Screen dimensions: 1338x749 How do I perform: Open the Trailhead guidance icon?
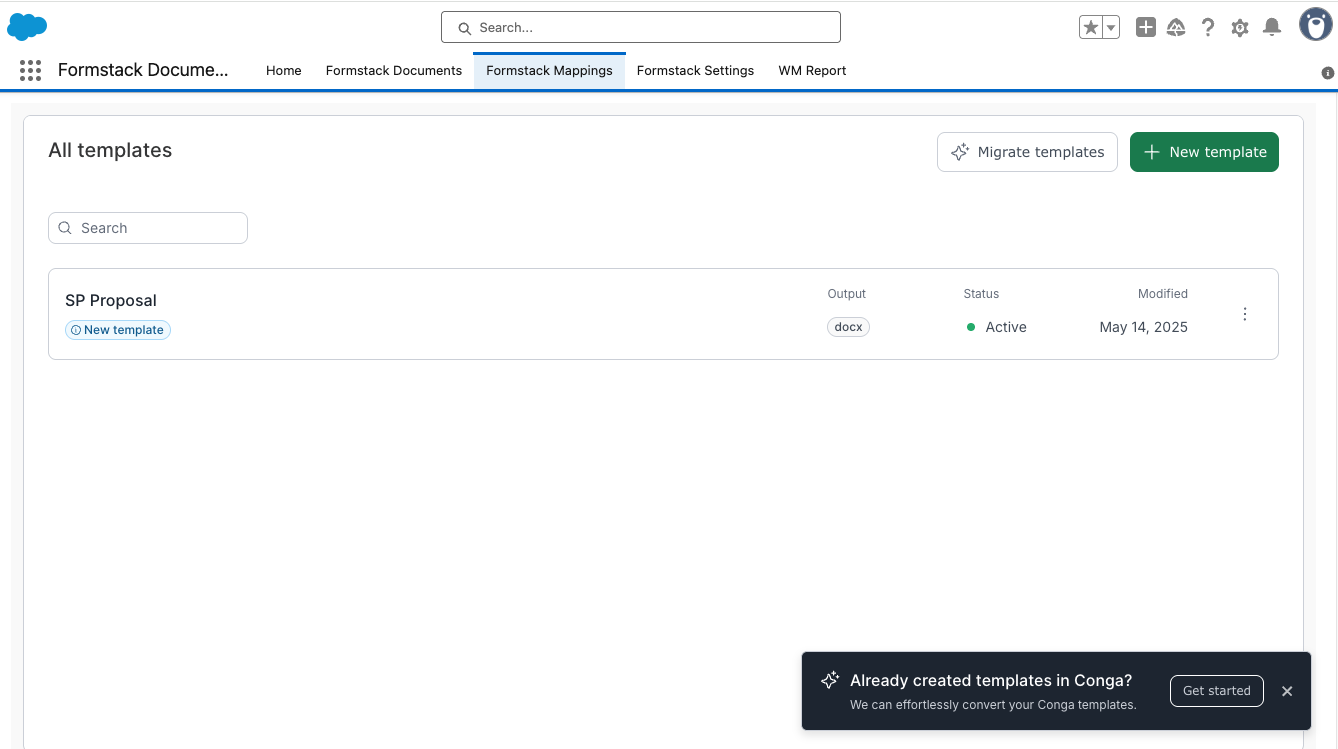(1176, 28)
